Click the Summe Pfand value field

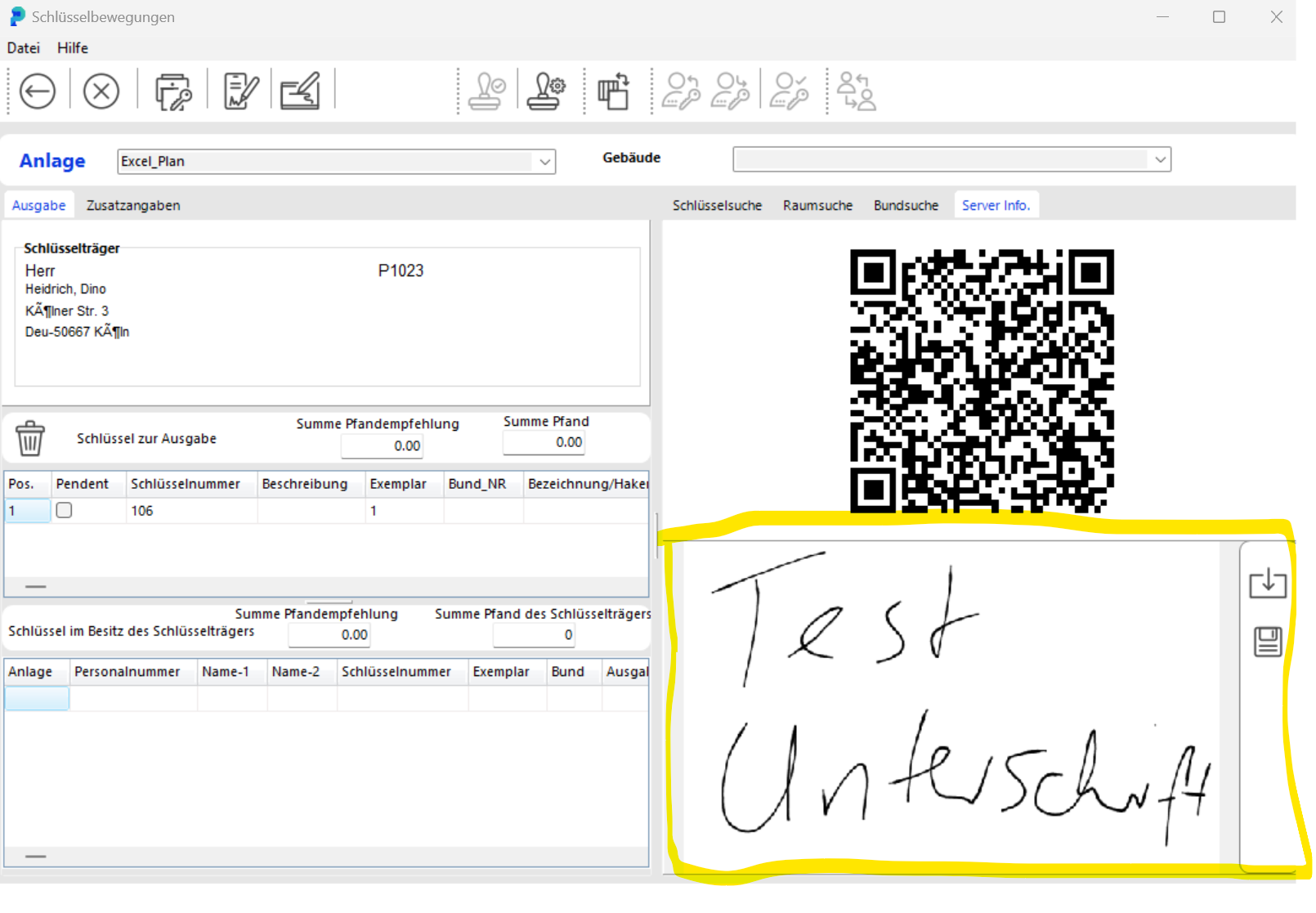[544, 442]
